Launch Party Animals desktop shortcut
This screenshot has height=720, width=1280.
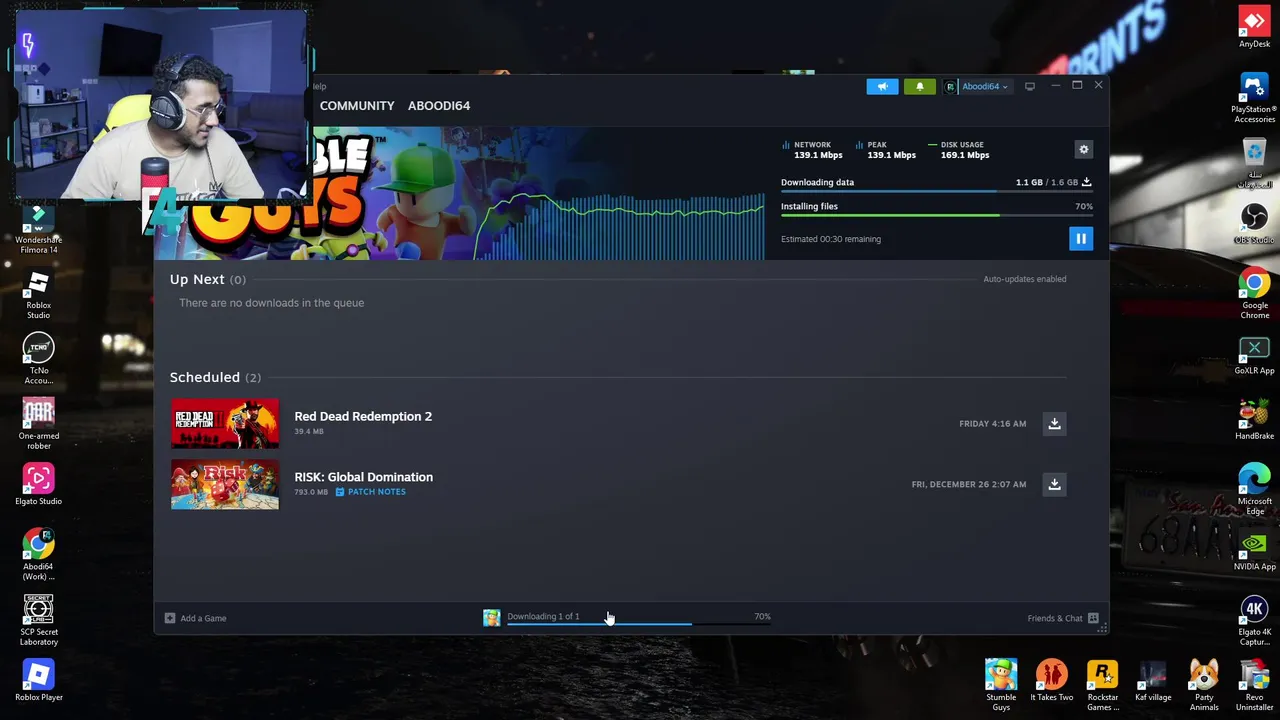[x=1204, y=686]
